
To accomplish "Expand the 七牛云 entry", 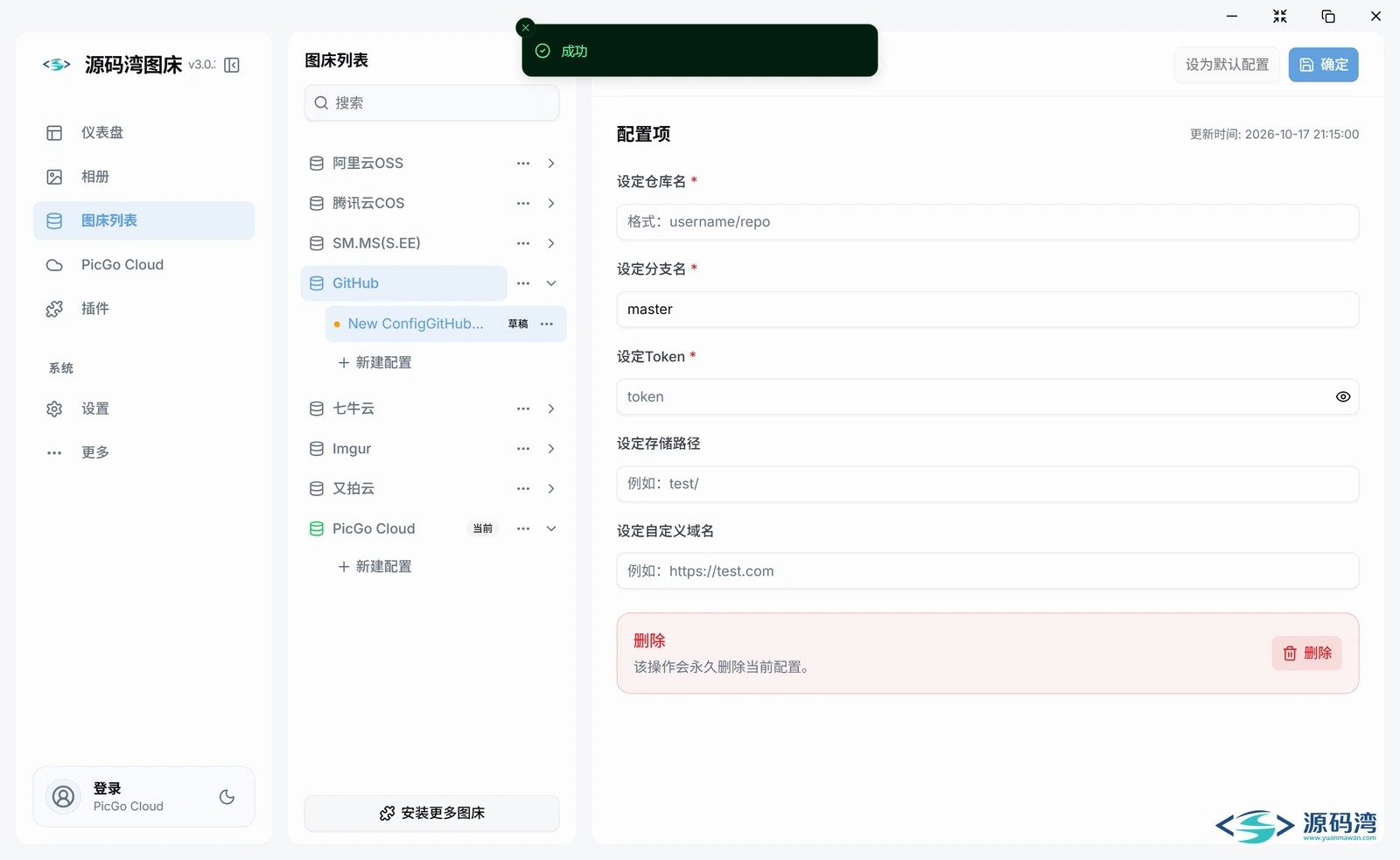I will click(551, 409).
